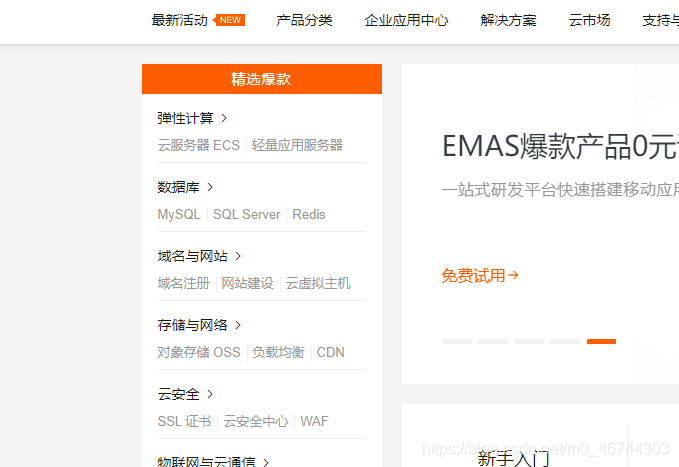Open the 网站建设 link
This screenshot has height=467, width=679.
pos(248,283)
